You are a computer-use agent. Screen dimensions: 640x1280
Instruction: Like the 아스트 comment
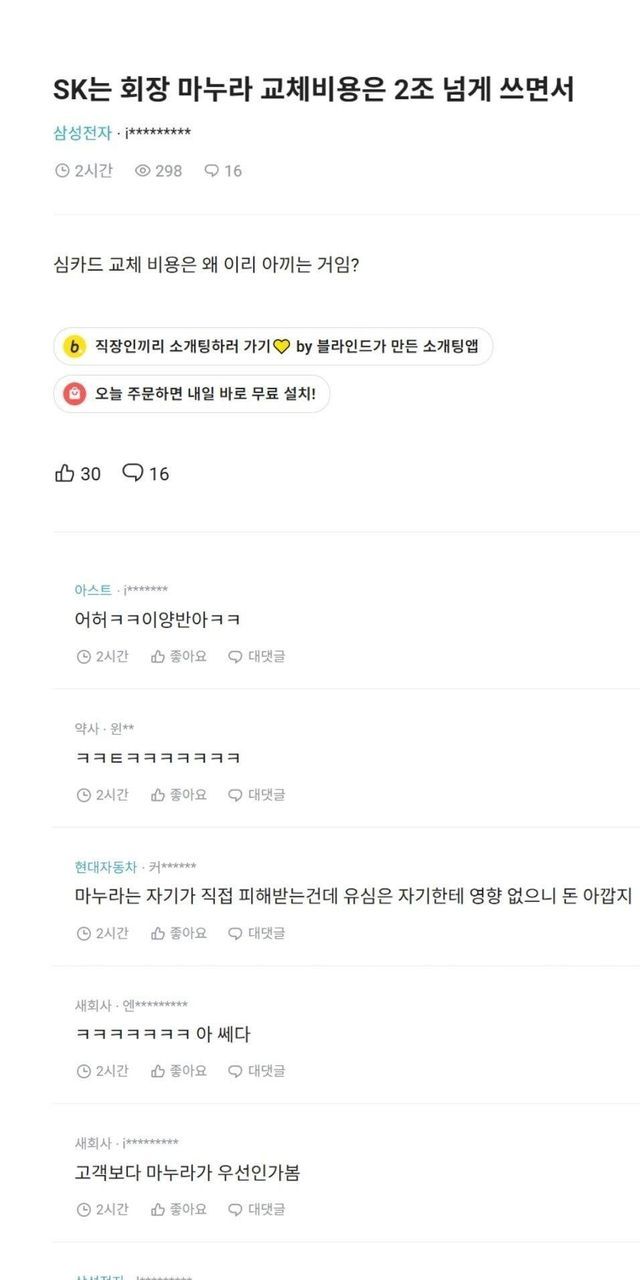(x=179, y=657)
